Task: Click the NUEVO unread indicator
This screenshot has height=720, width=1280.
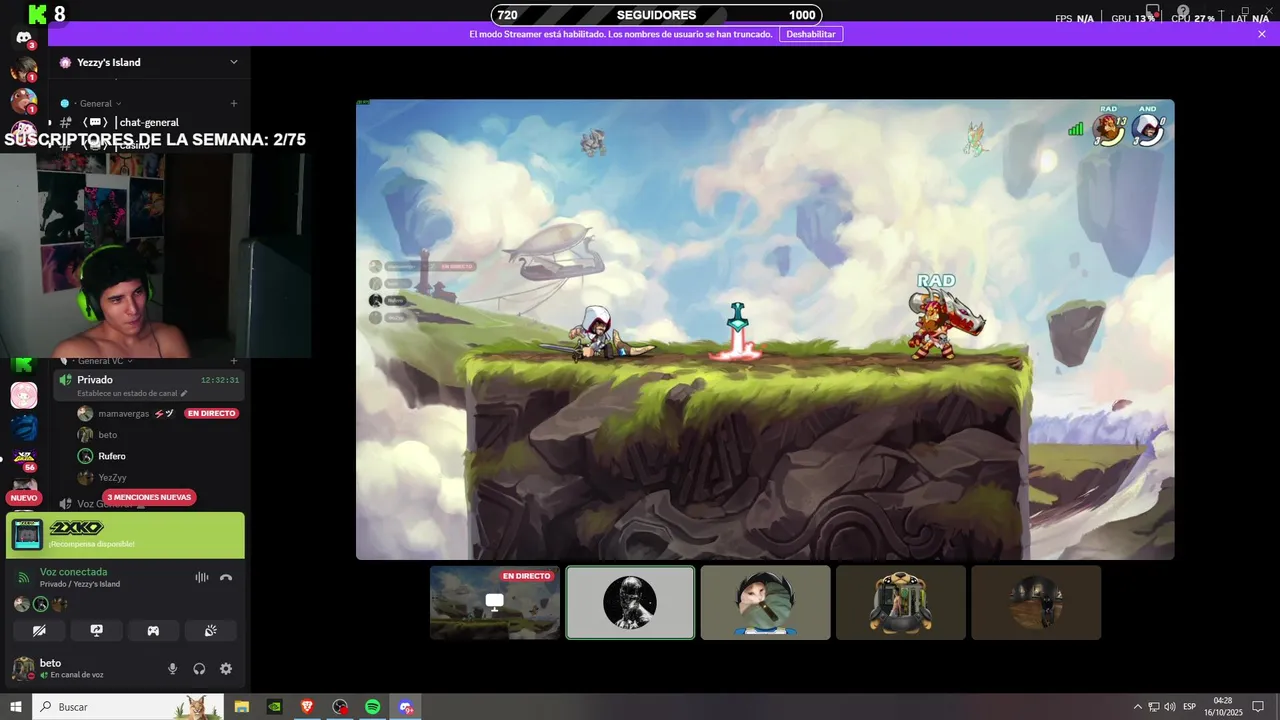Action: [x=24, y=498]
